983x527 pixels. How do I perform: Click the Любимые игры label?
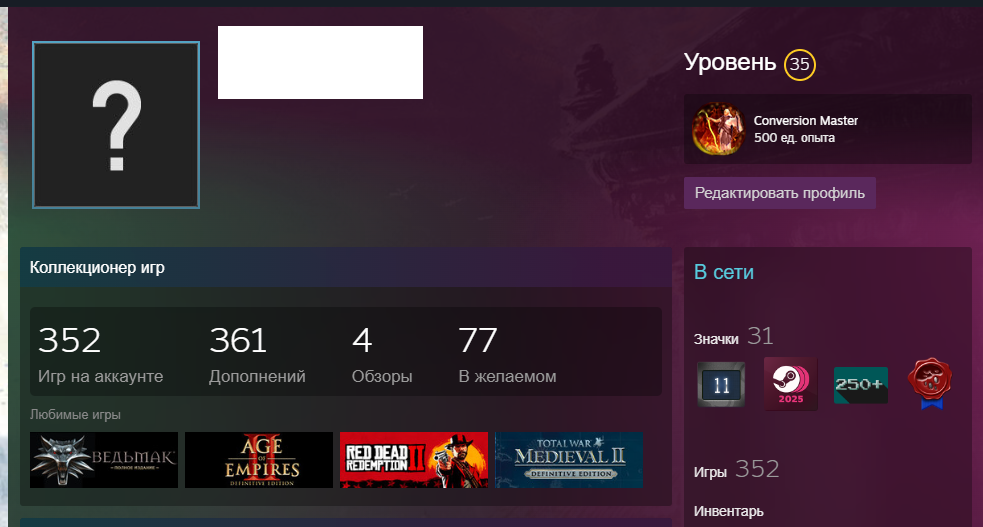pos(75,415)
